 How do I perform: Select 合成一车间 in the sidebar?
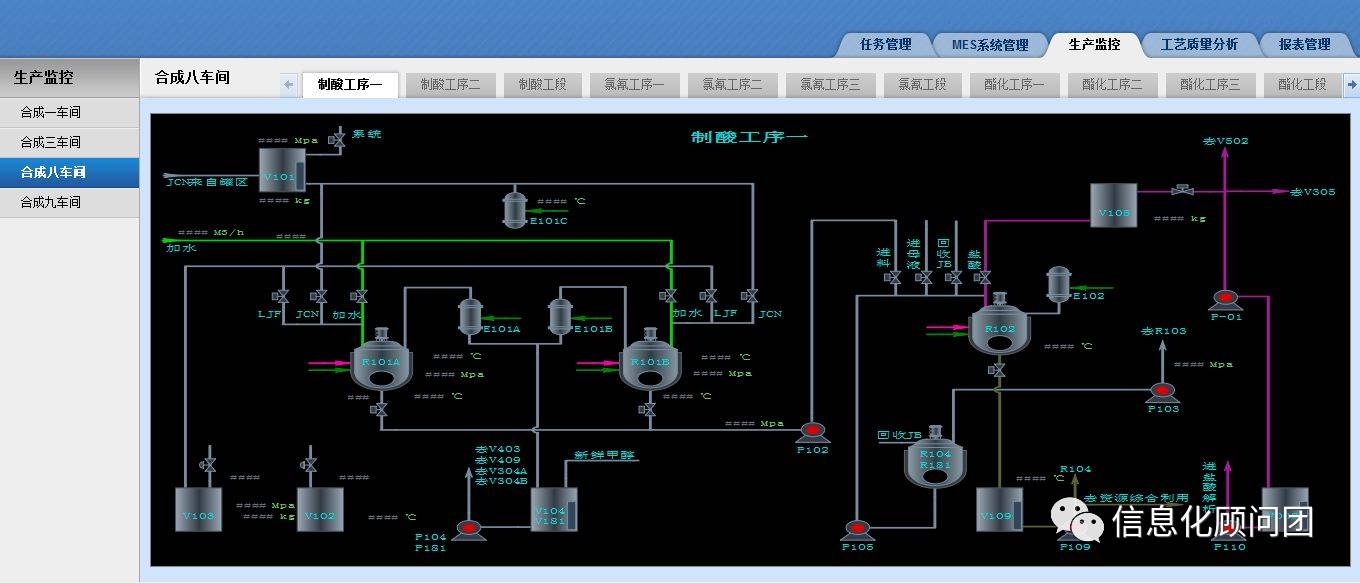(51, 112)
